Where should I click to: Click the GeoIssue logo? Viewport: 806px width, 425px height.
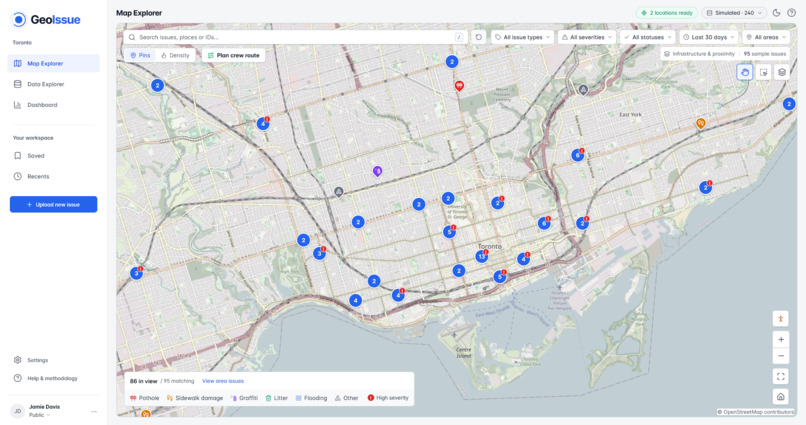click(46, 20)
